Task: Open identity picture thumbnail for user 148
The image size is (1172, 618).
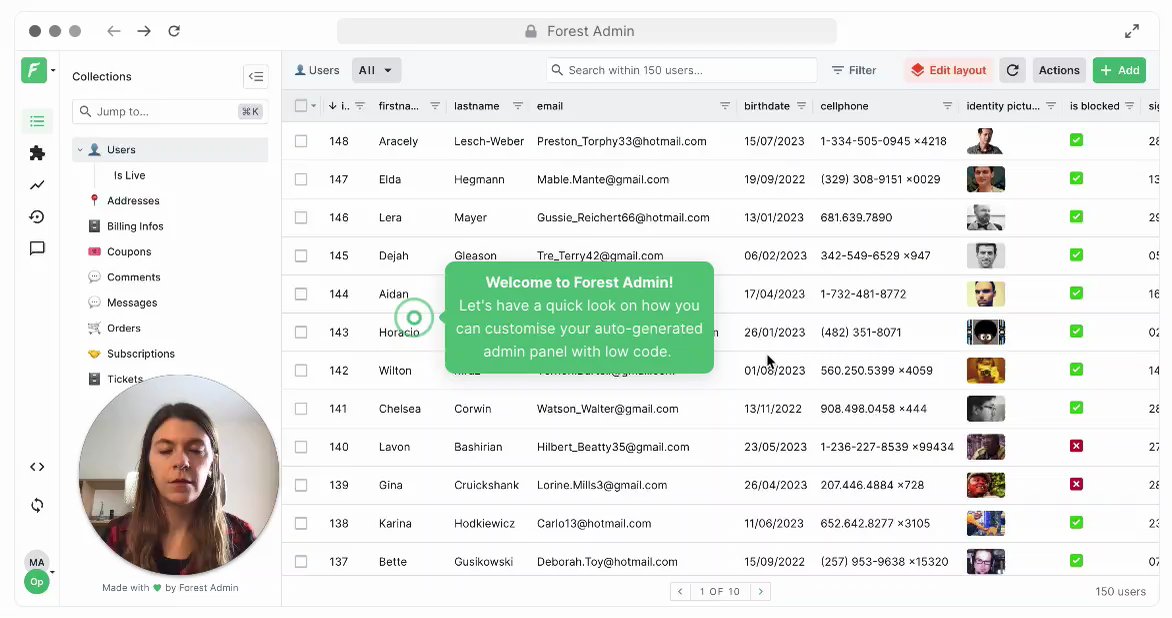Action: (985, 140)
